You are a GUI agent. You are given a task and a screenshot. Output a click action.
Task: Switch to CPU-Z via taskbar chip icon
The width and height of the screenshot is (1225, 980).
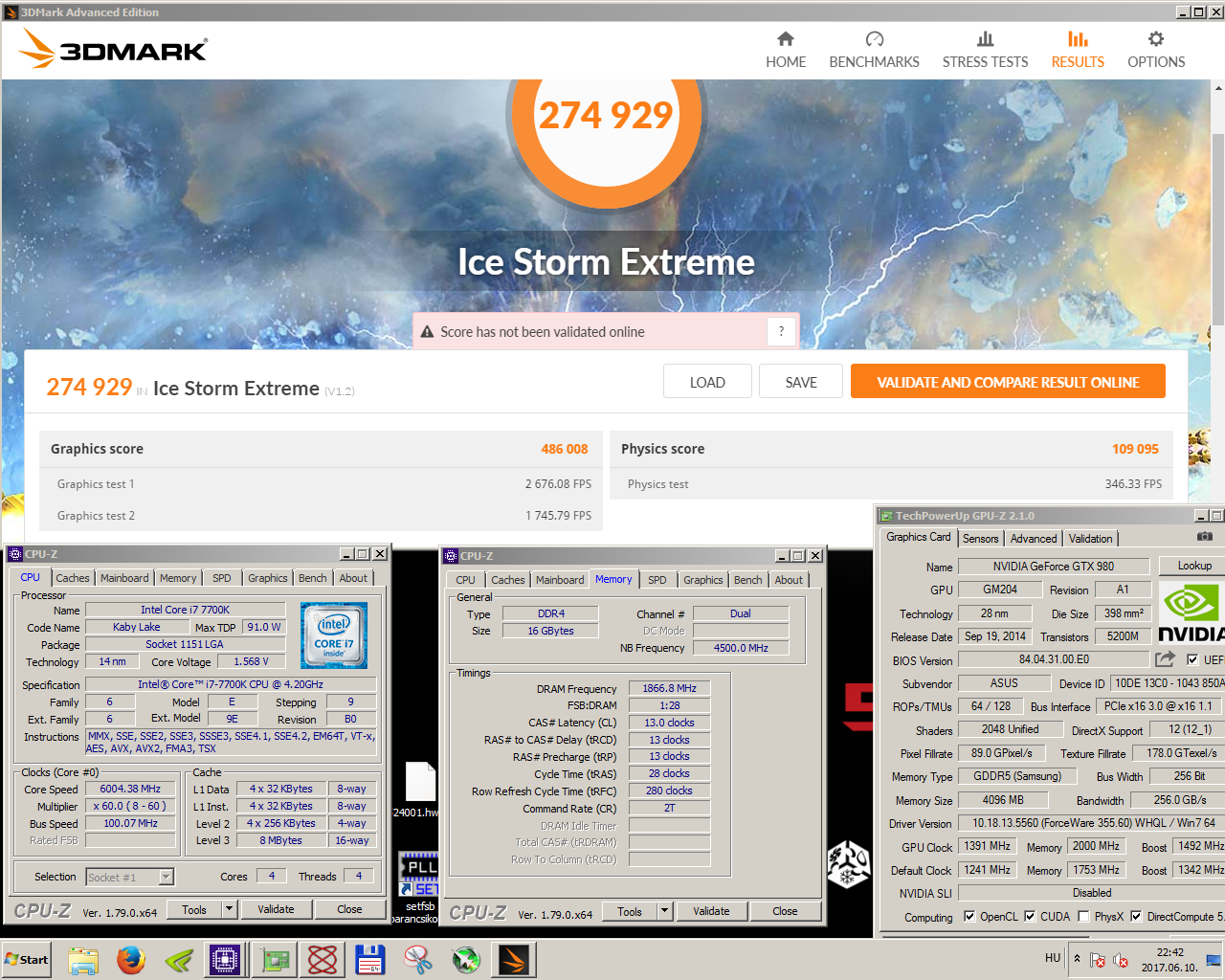[226, 959]
